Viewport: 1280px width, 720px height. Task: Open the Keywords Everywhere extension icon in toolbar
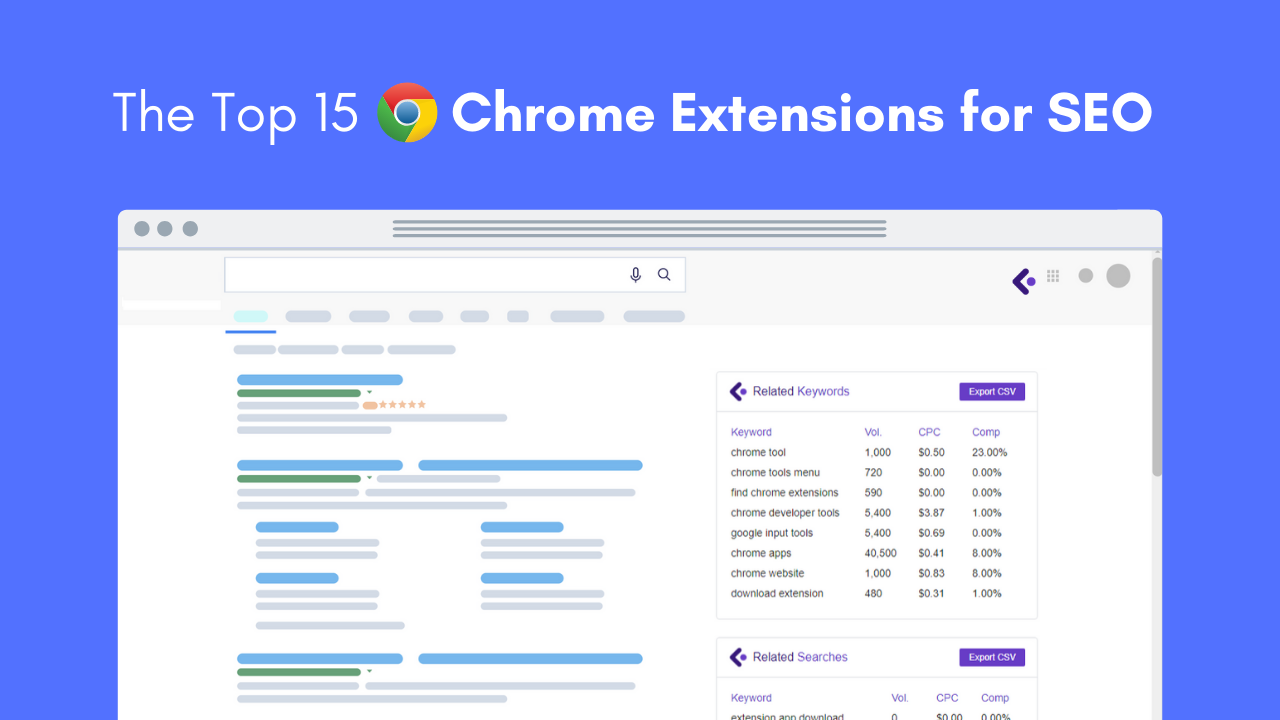click(x=1024, y=281)
